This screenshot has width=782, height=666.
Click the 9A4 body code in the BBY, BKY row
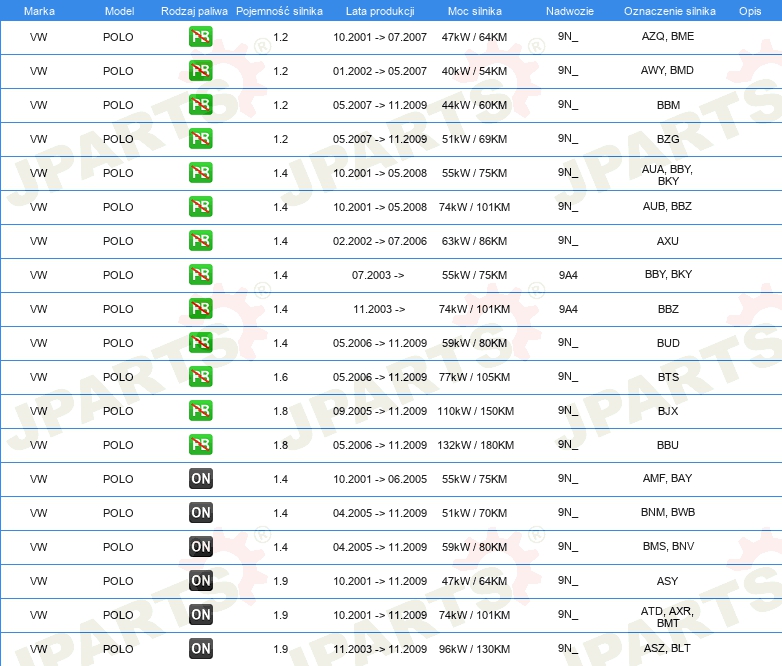(568, 275)
